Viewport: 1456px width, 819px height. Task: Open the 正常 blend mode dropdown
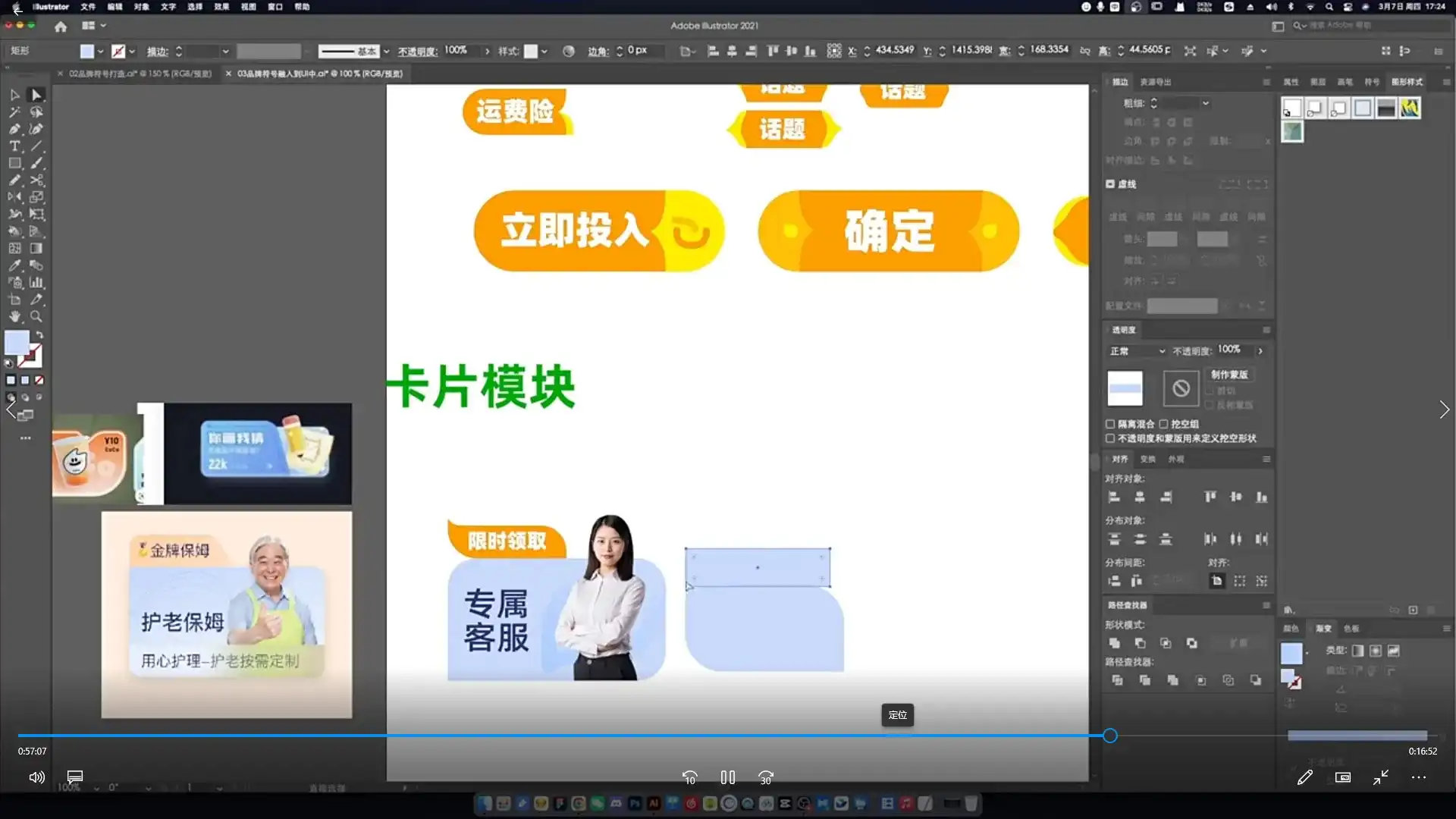(1137, 351)
